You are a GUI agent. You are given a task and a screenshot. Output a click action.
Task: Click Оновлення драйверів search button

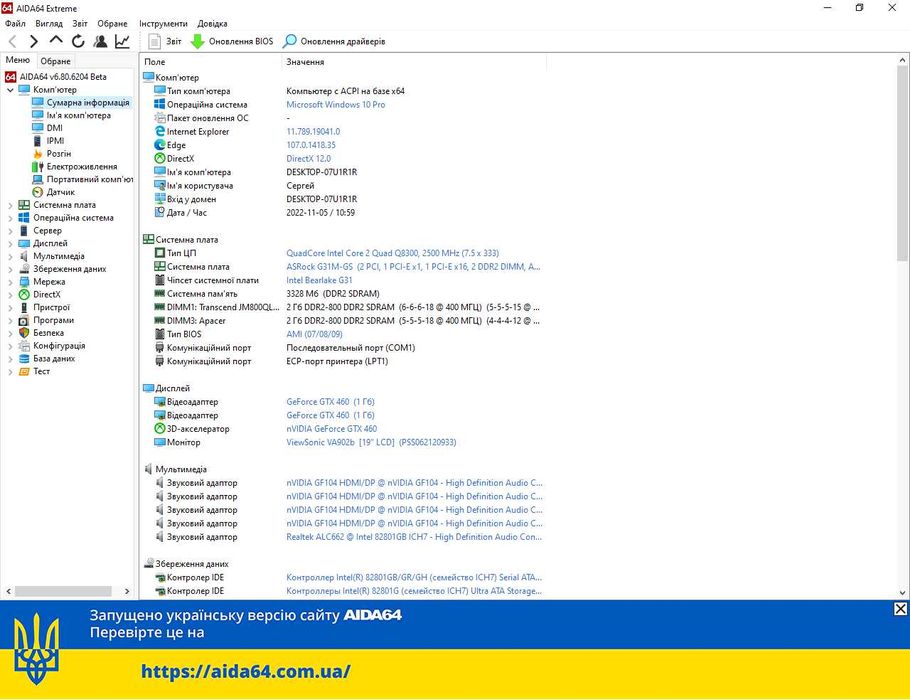coord(334,41)
